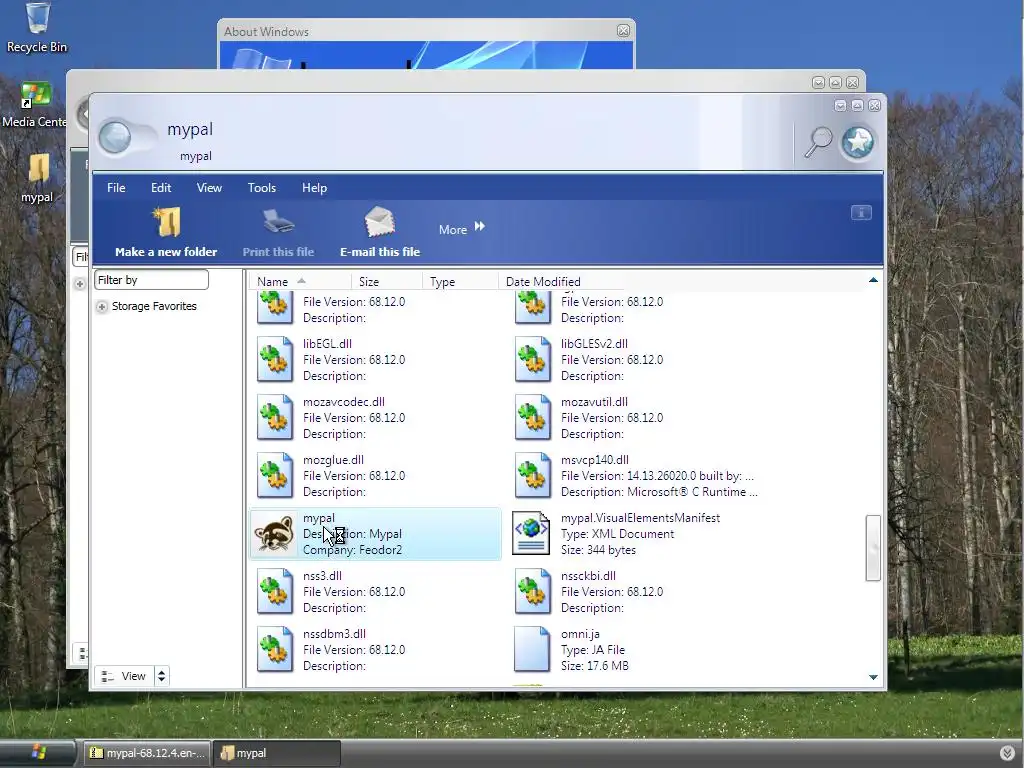1024x768 pixels.
Task: Select the omni.ja file icon
Action: point(532,650)
